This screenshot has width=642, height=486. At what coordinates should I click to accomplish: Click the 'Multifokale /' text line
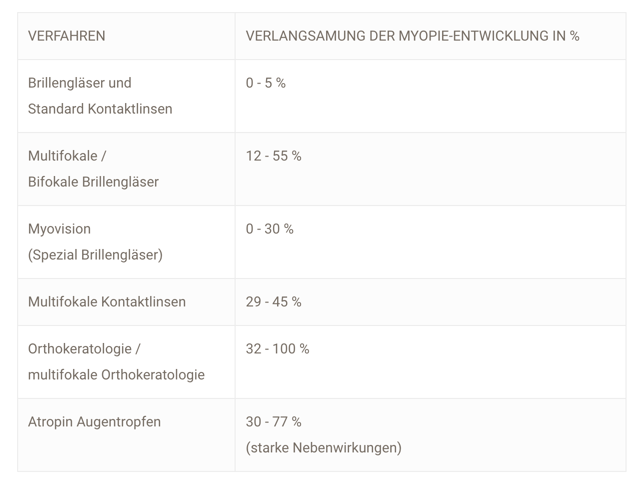[x=67, y=156]
